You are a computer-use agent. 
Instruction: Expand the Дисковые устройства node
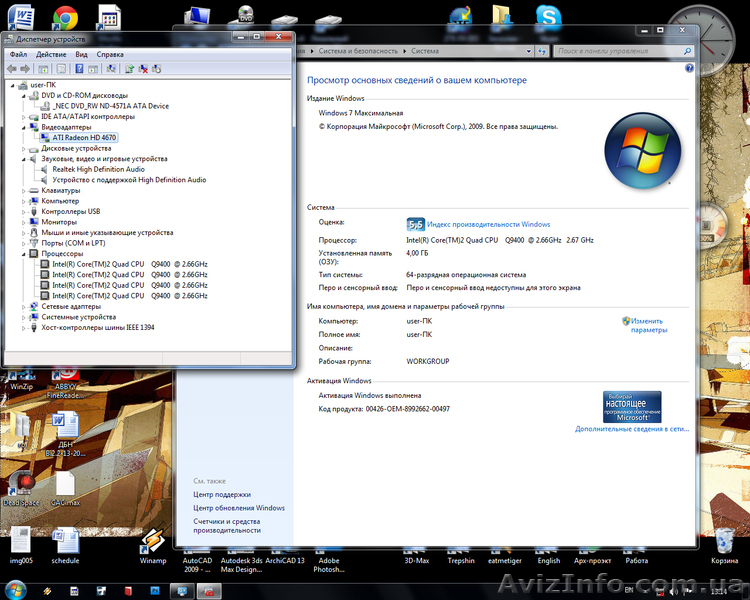click(x=23, y=149)
